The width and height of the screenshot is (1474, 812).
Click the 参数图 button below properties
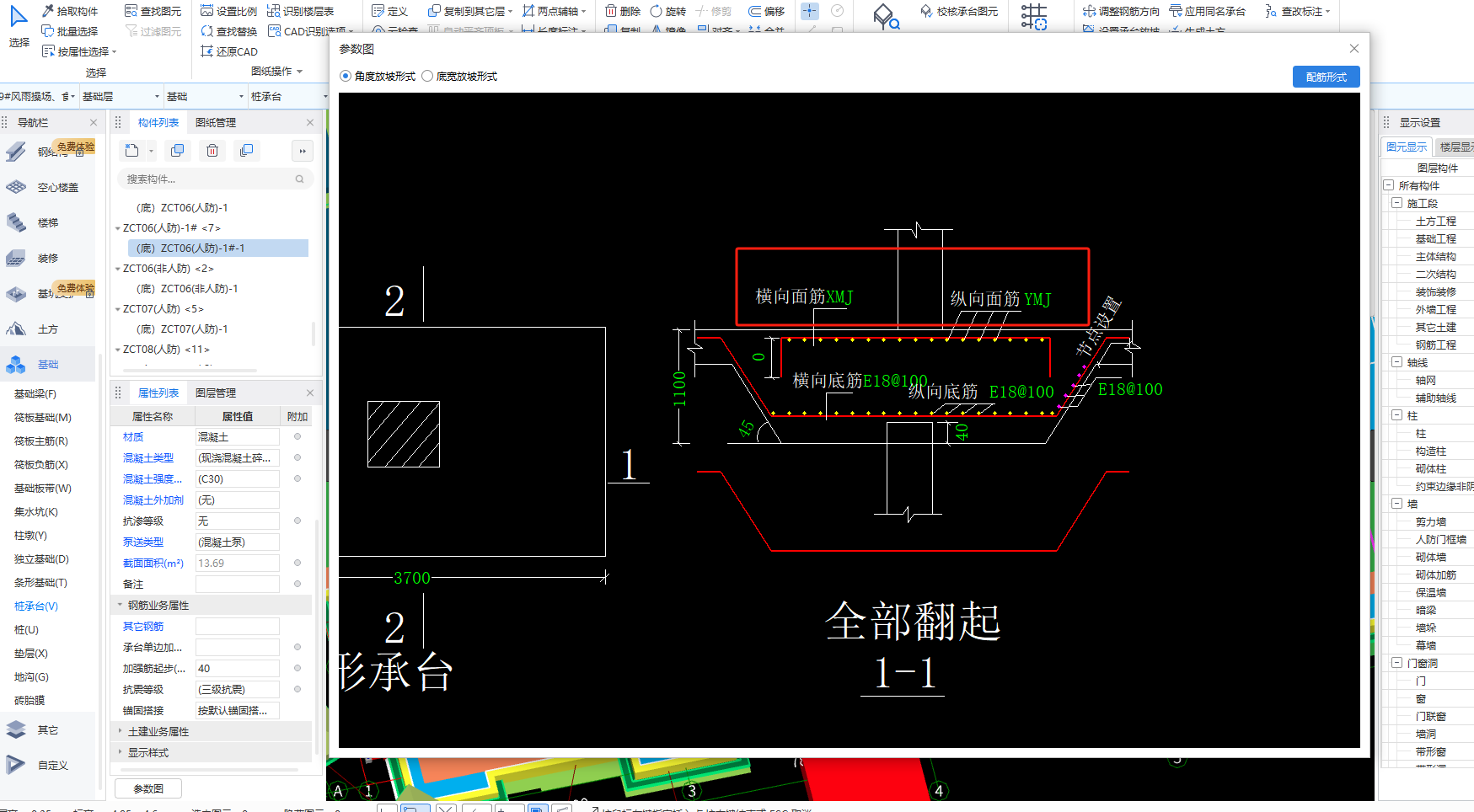pos(148,788)
